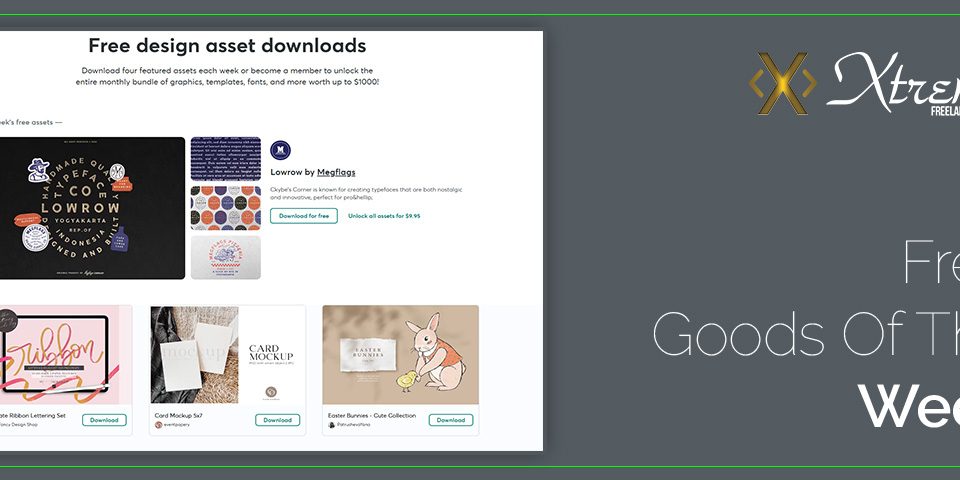Click the Easter Bunnies author avatar

[331, 425]
